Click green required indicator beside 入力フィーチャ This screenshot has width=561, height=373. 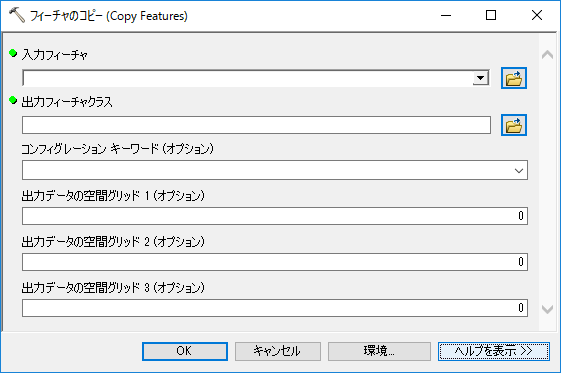[13, 53]
